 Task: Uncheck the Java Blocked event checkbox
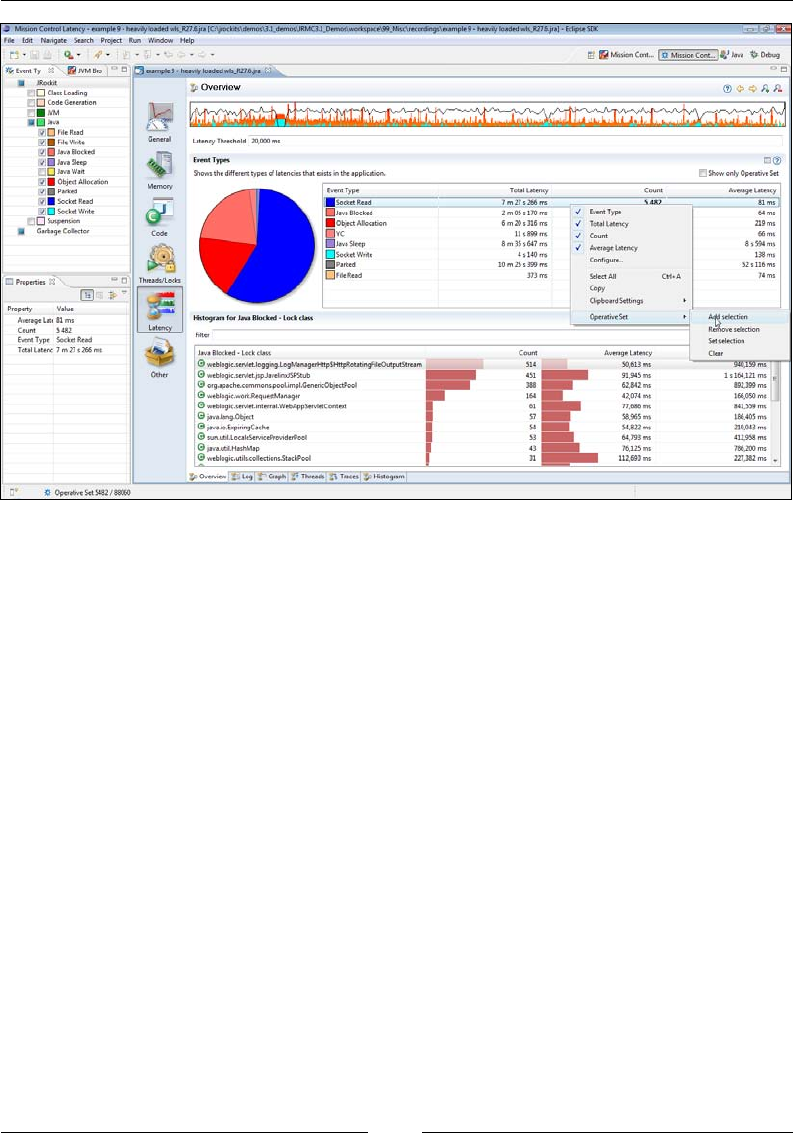tap(42, 152)
